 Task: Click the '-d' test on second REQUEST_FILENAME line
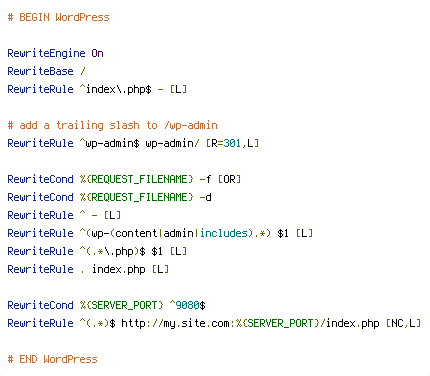pyautogui.click(x=206, y=197)
